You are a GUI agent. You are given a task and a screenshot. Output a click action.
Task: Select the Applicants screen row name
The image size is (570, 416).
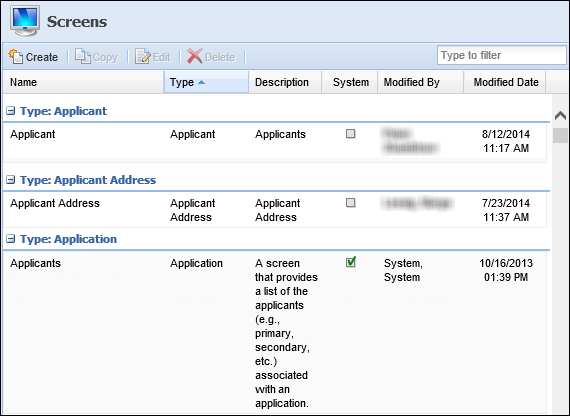pyautogui.click(x=35, y=263)
